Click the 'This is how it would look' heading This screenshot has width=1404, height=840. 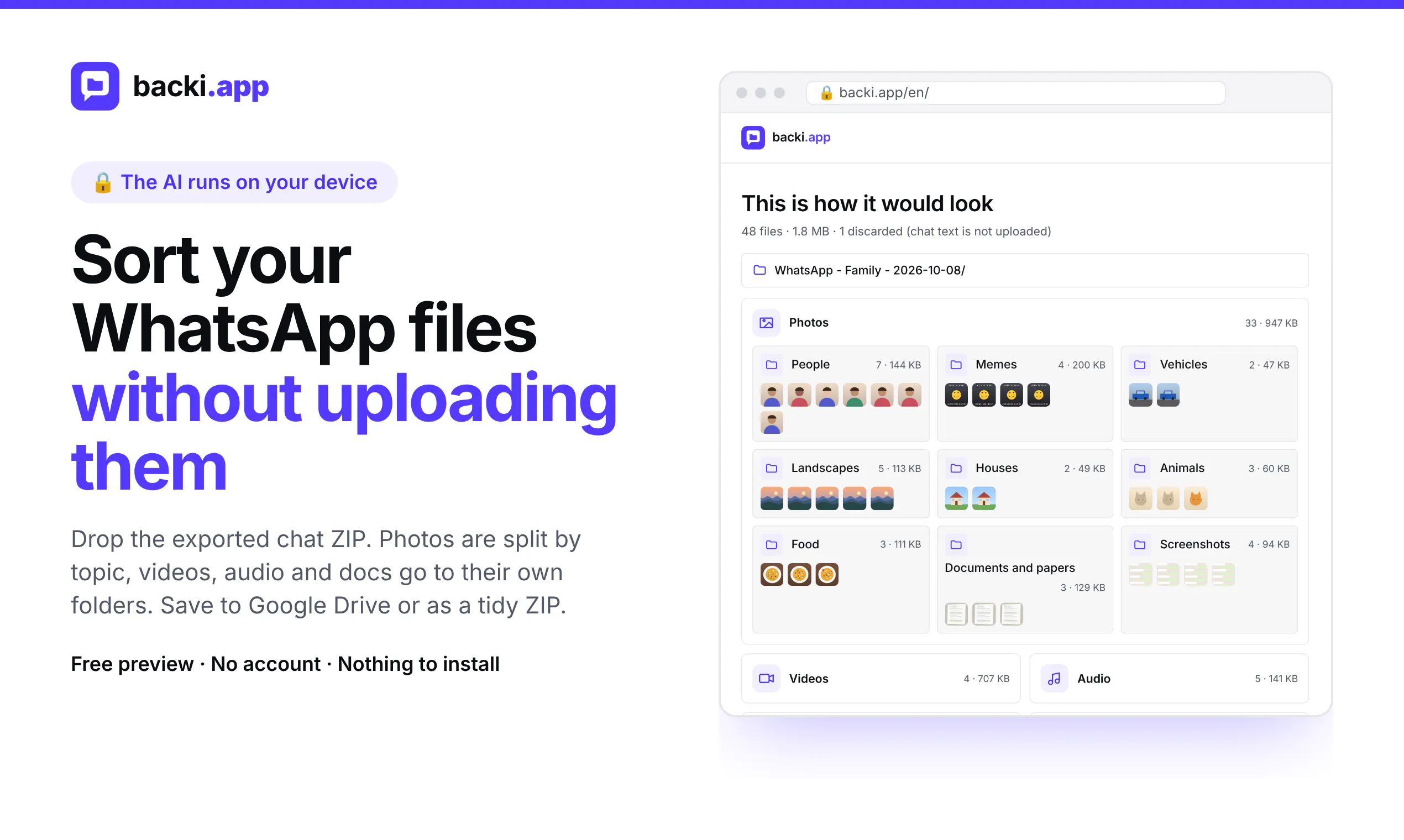click(x=867, y=204)
